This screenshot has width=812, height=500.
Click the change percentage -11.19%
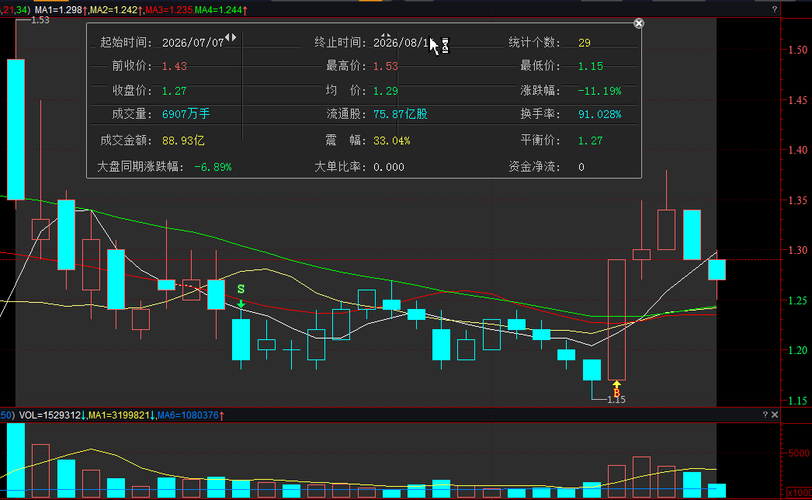pyautogui.click(x=599, y=91)
